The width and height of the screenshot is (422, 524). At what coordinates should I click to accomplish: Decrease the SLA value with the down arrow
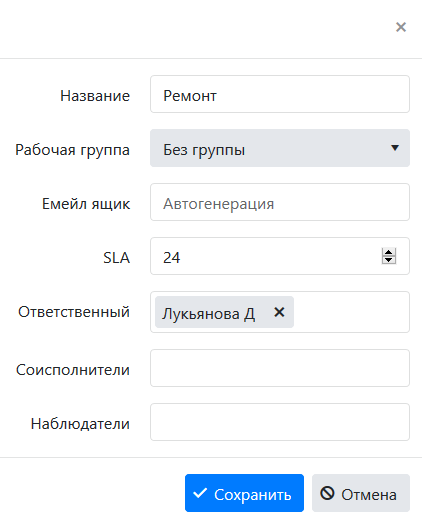point(389,260)
